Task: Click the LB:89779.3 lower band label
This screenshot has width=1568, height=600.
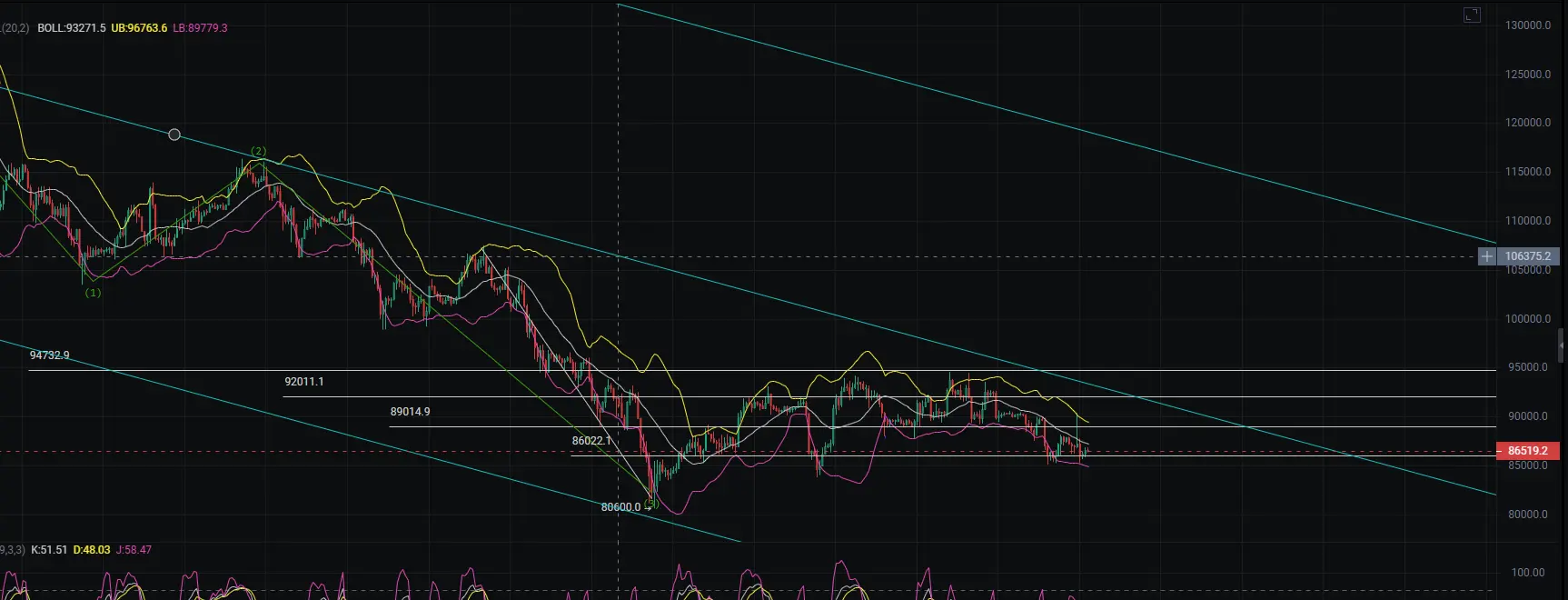Action: (200, 28)
